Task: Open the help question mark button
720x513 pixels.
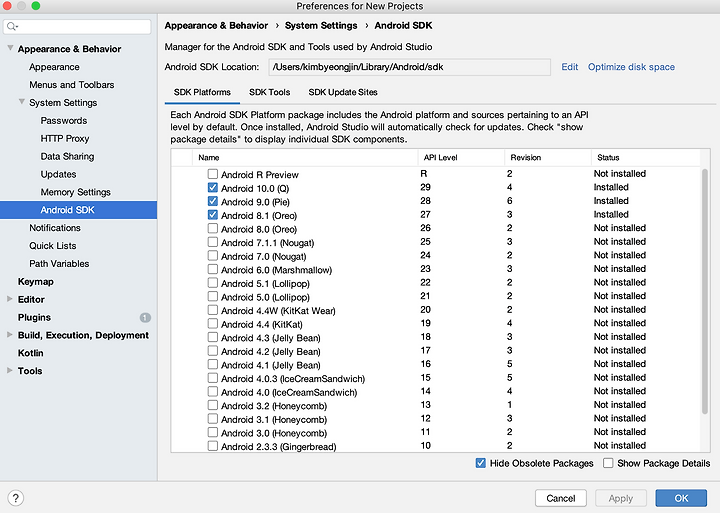Action: pyautogui.click(x=16, y=498)
